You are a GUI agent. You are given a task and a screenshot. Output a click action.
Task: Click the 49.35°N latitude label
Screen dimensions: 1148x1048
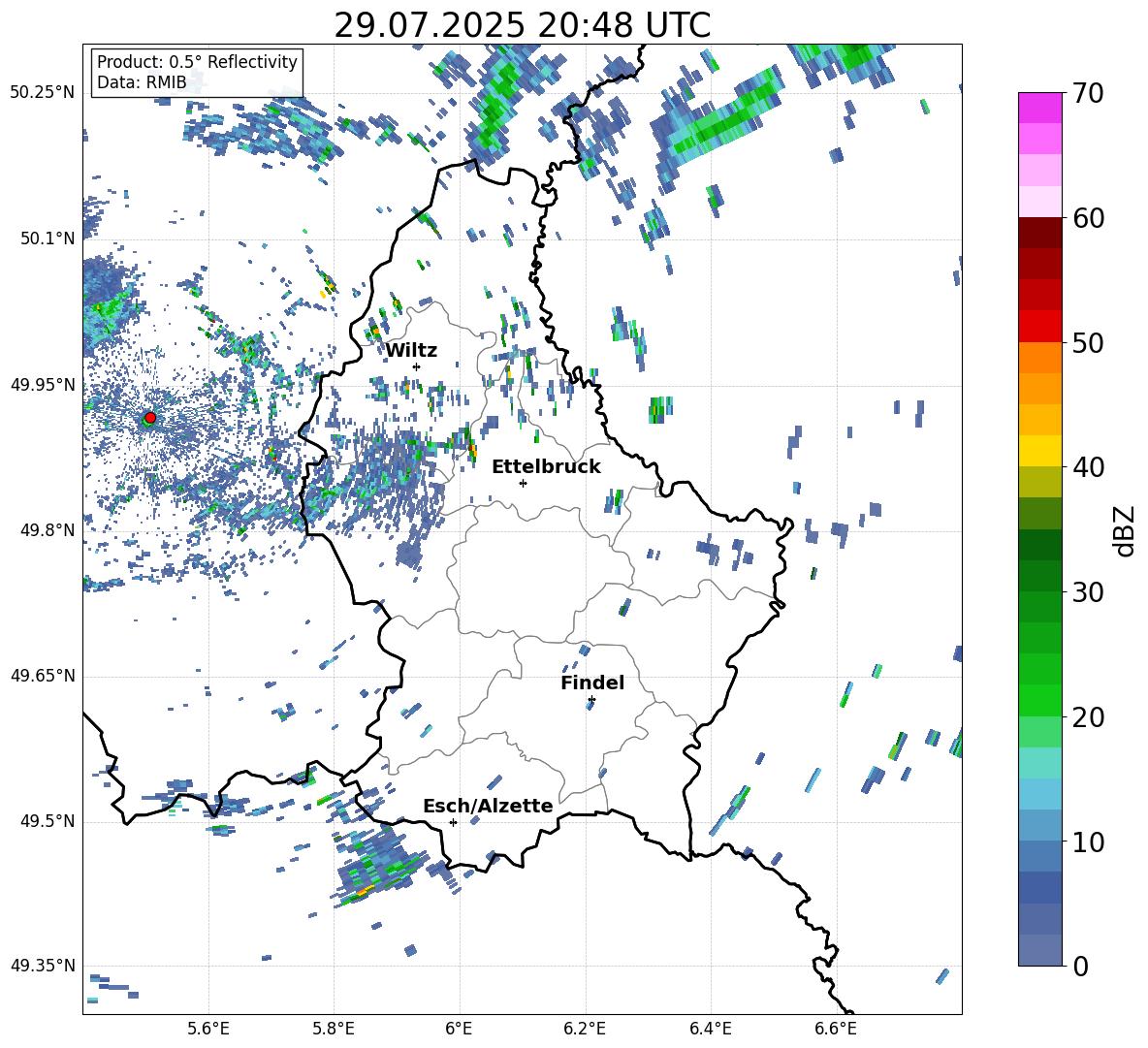(43, 966)
